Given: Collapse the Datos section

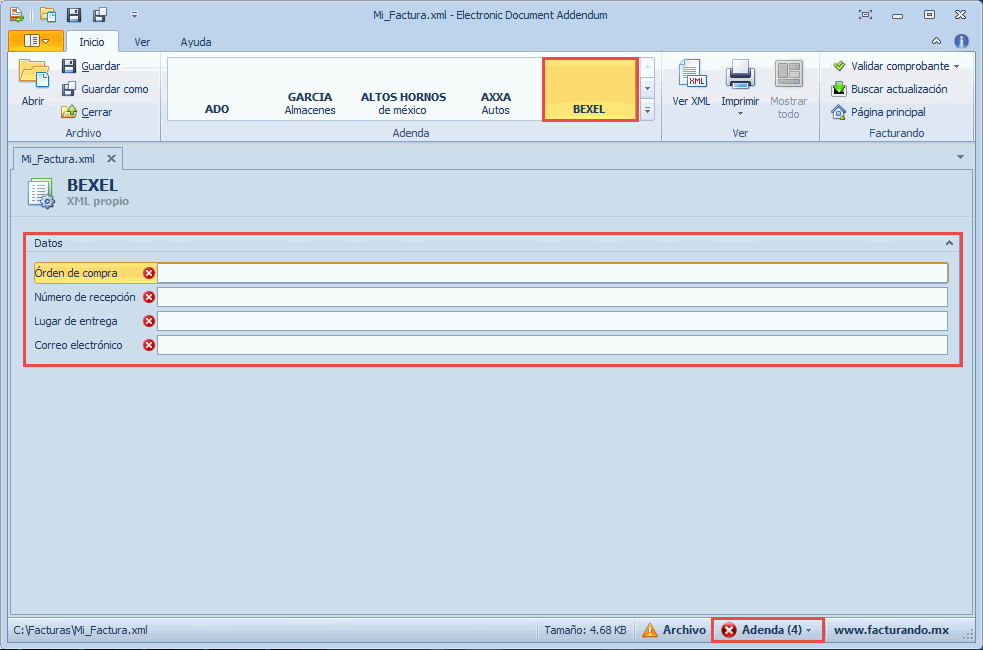Looking at the screenshot, I should coord(949,243).
